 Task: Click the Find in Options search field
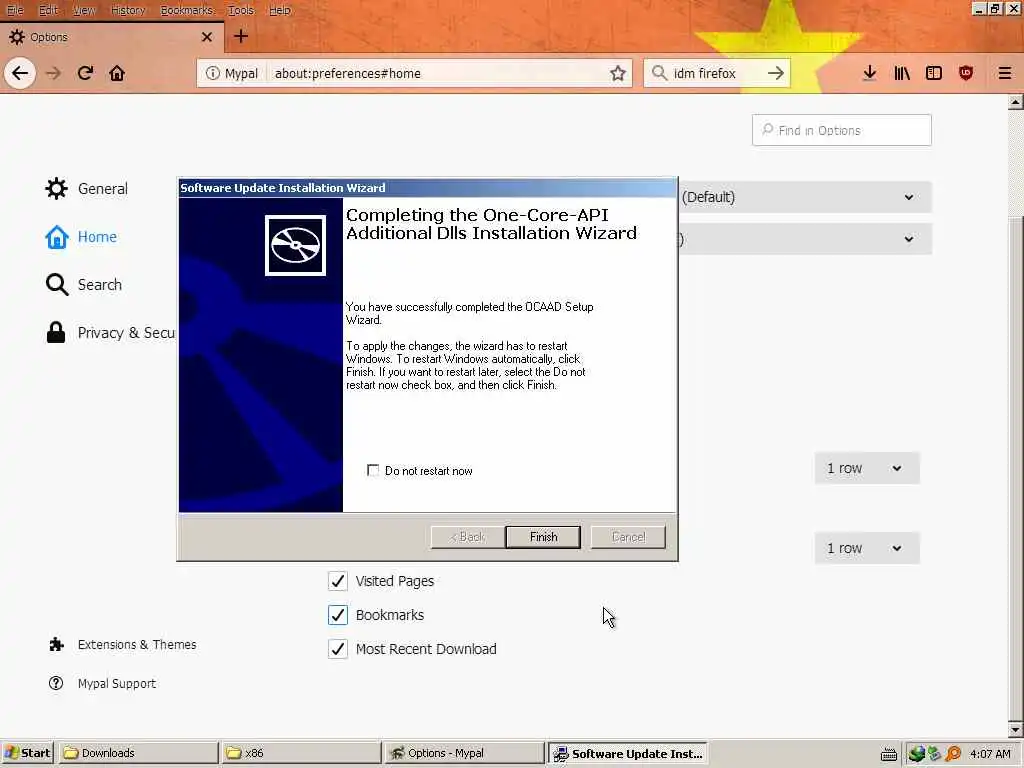[x=842, y=130]
